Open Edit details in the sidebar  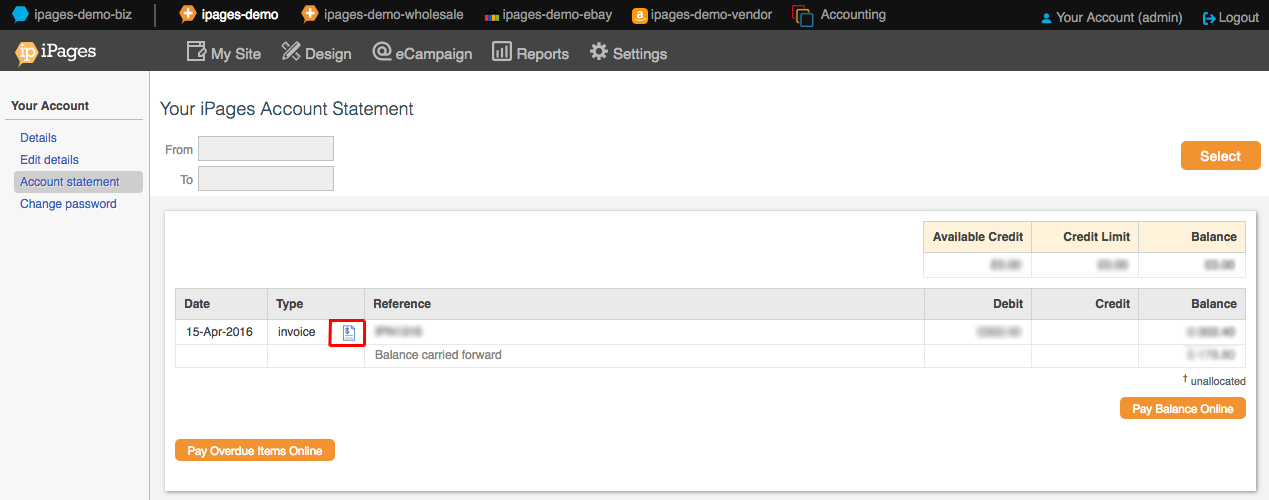coord(49,160)
